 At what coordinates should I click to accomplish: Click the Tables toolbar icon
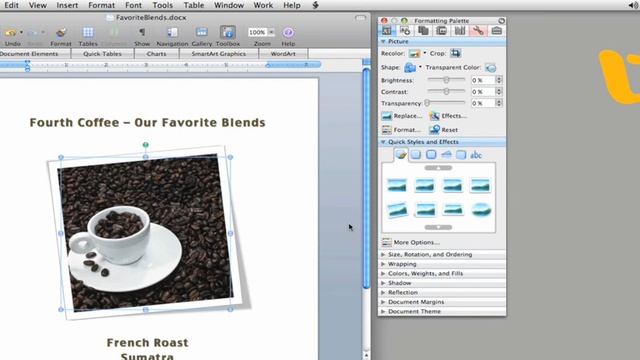coord(88,32)
